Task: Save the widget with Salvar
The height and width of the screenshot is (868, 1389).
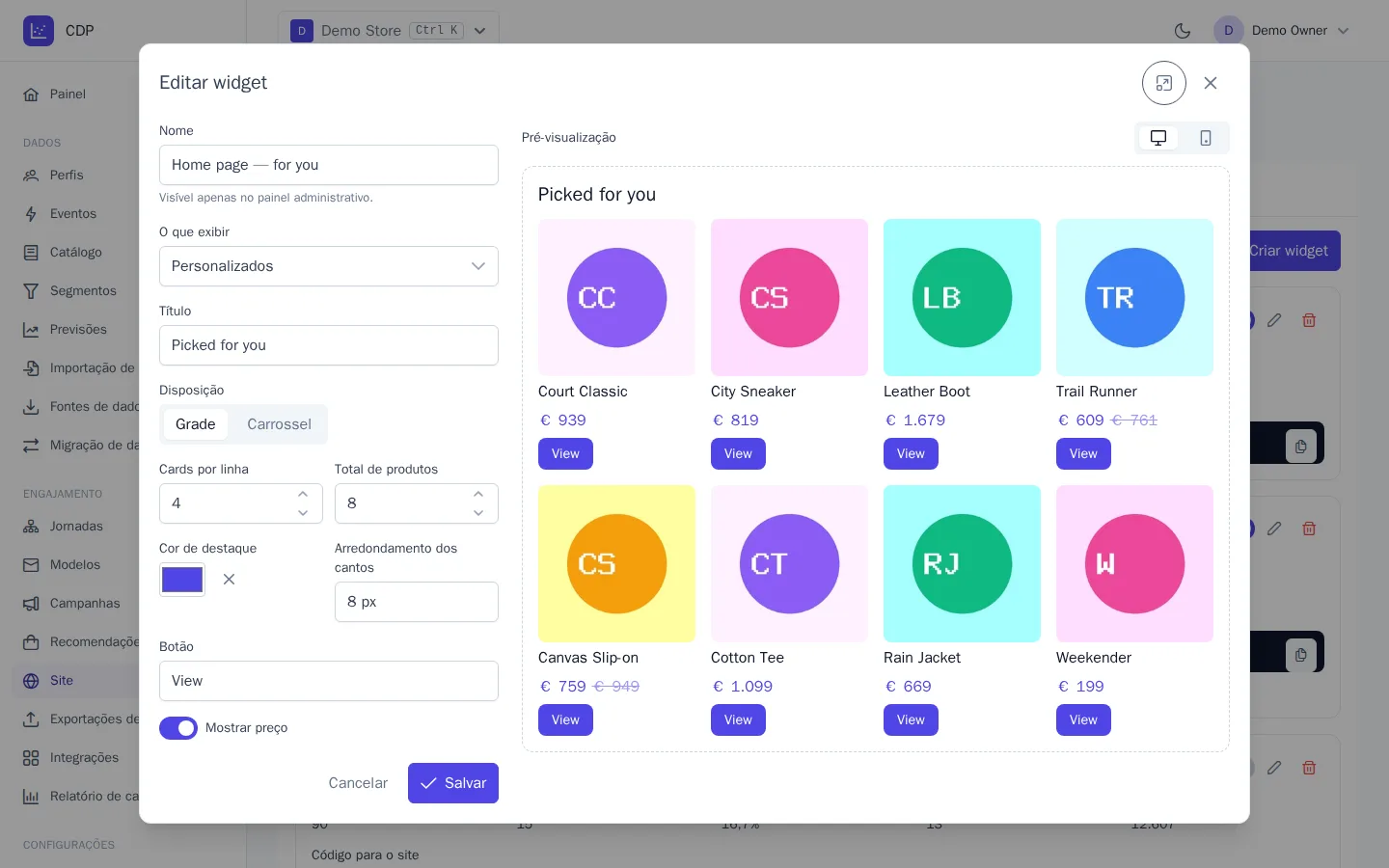Action: pos(453,783)
